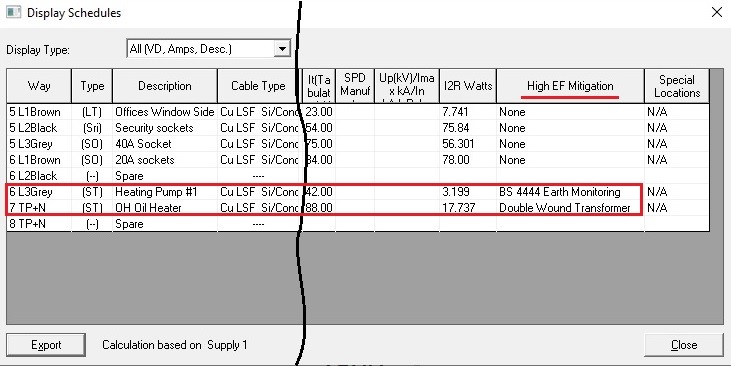Screen dimensions: 731x366
Task: Click the 20A sockets description
Action: pos(165,160)
